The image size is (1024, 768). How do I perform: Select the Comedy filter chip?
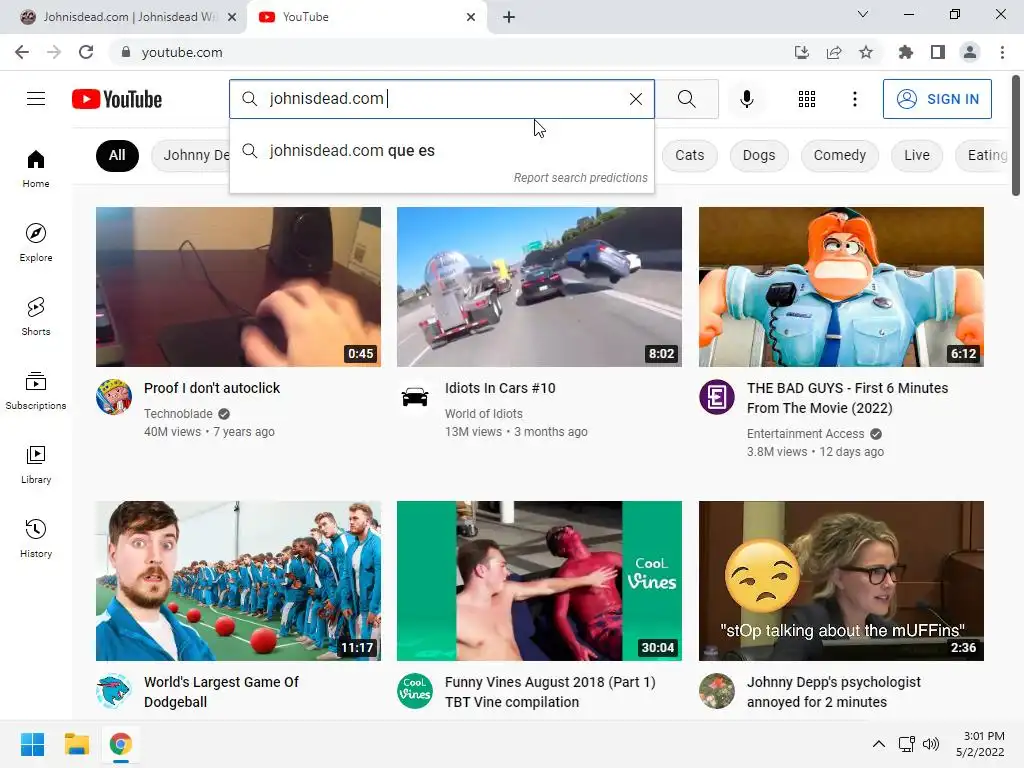839,155
